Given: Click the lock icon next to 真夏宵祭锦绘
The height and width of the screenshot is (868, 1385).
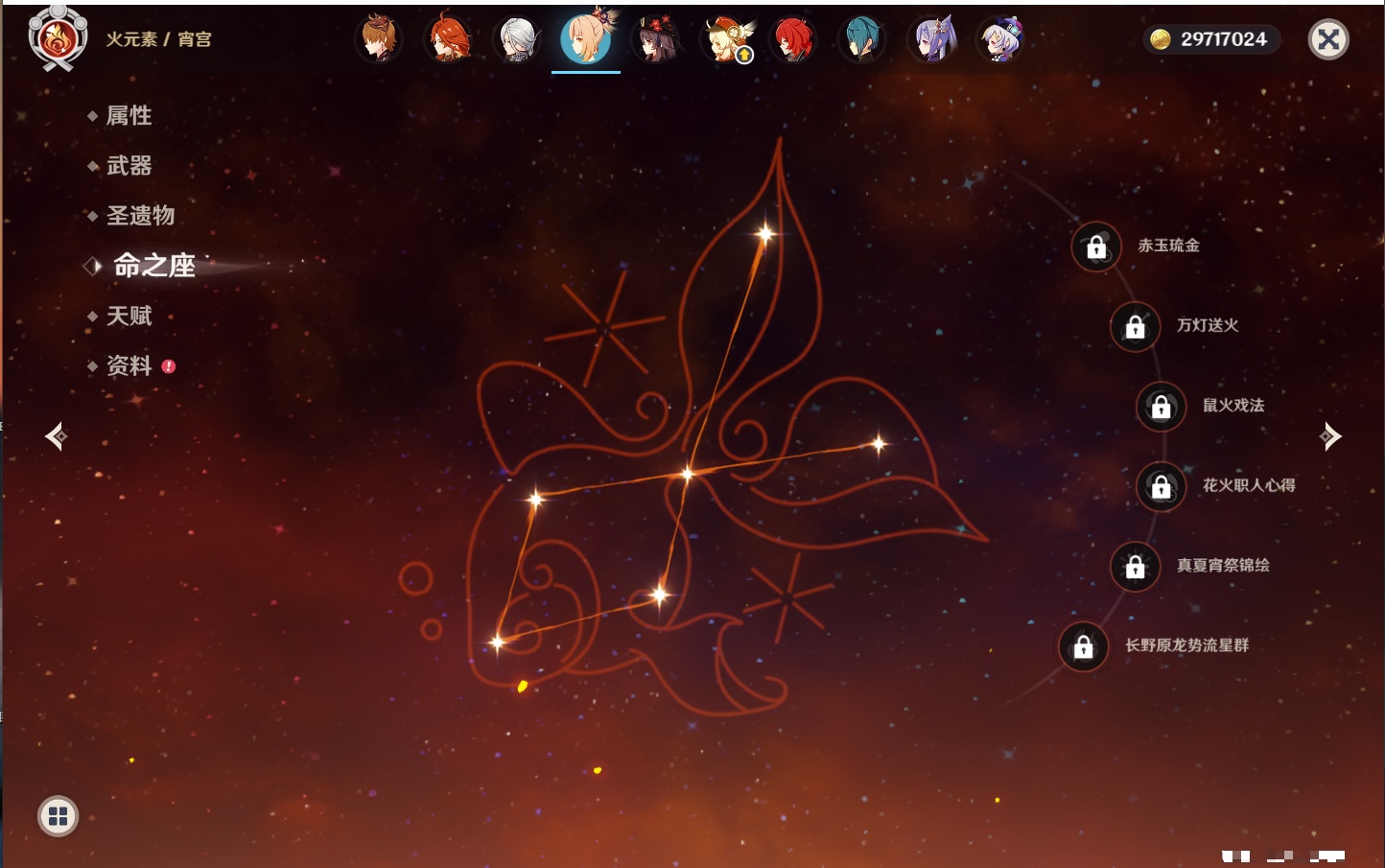Looking at the screenshot, I should (1136, 567).
